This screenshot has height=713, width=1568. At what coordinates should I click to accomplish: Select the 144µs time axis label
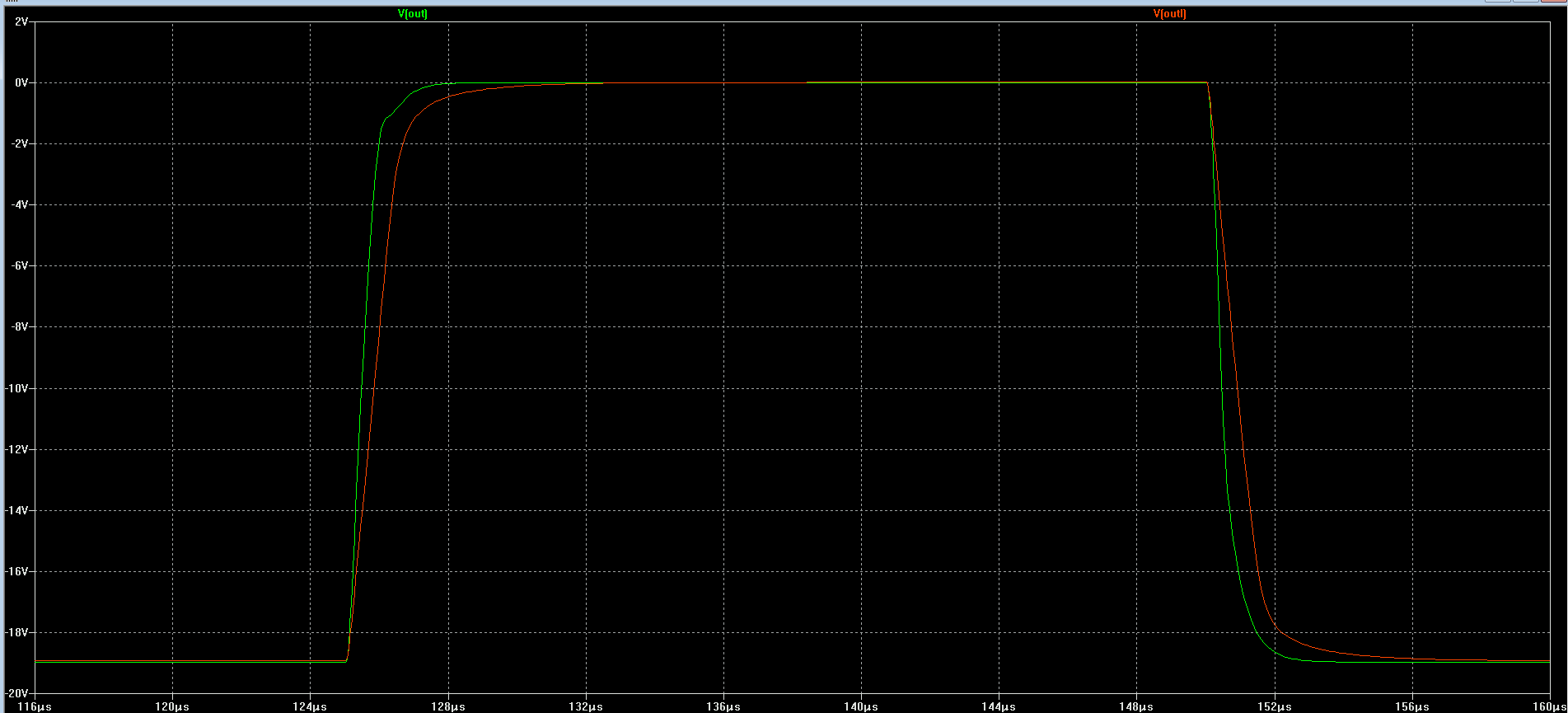pos(999,706)
